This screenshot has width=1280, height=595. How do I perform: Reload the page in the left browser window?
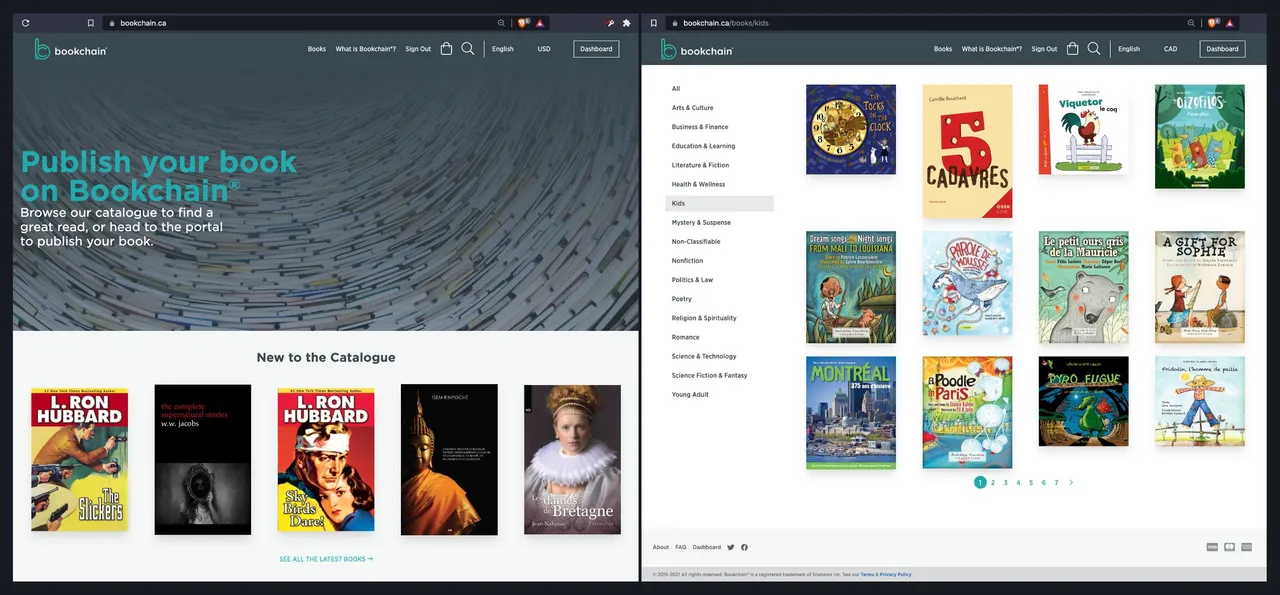click(x=25, y=22)
